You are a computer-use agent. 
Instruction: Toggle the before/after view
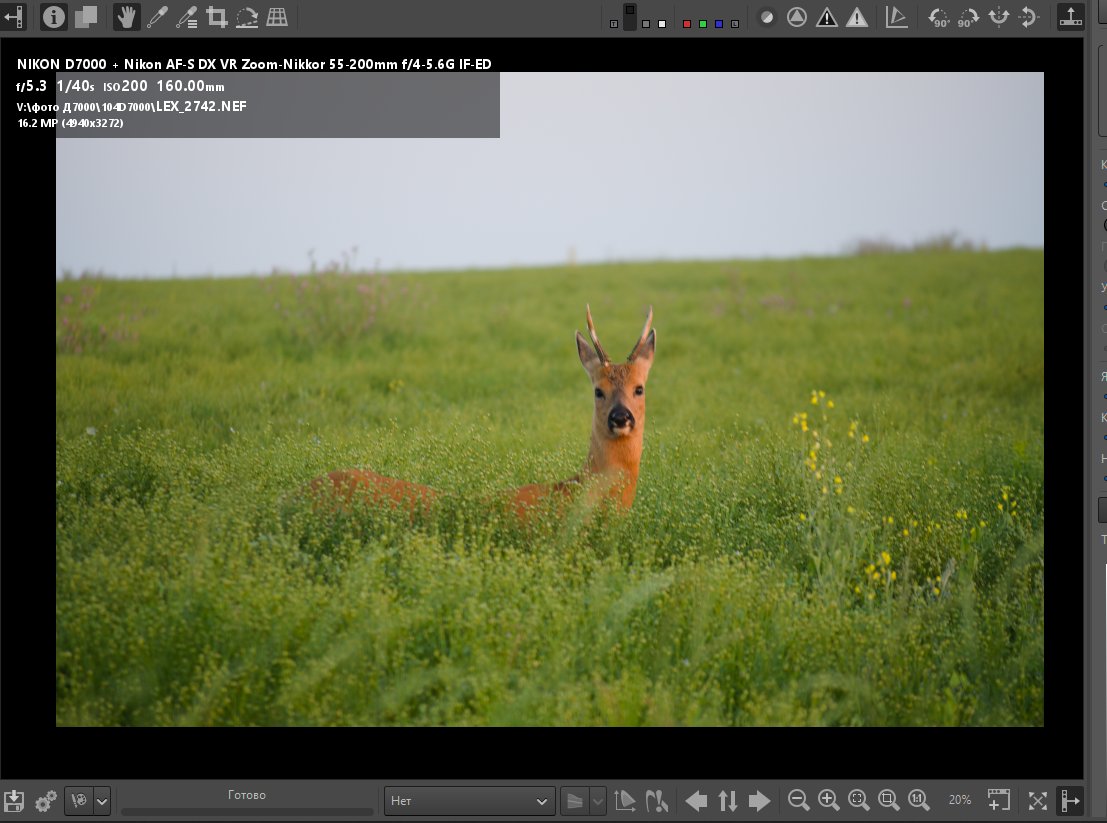click(86, 17)
